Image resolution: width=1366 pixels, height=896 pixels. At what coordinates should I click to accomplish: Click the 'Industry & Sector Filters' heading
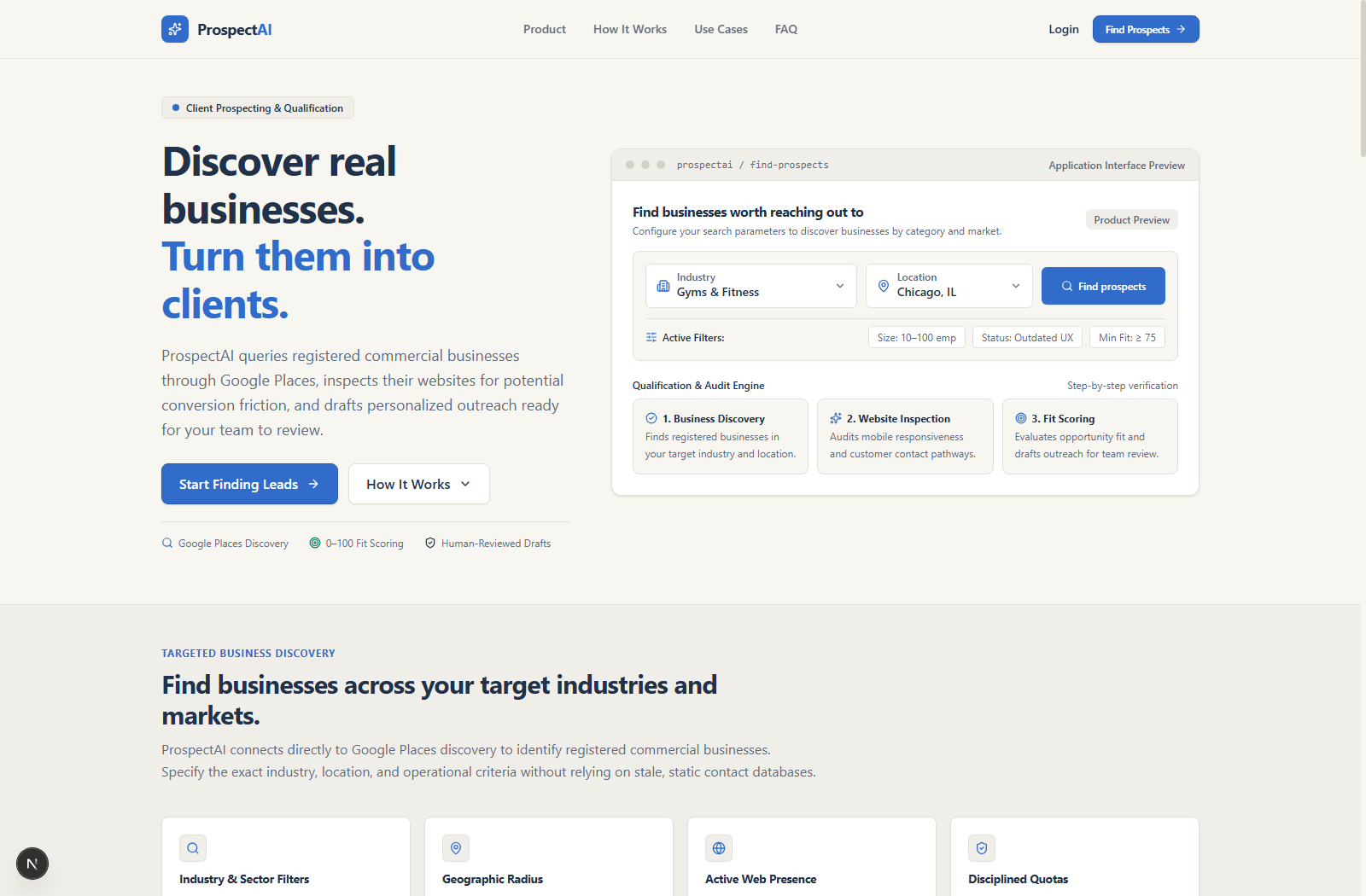pyautogui.click(x=244, y=879)
